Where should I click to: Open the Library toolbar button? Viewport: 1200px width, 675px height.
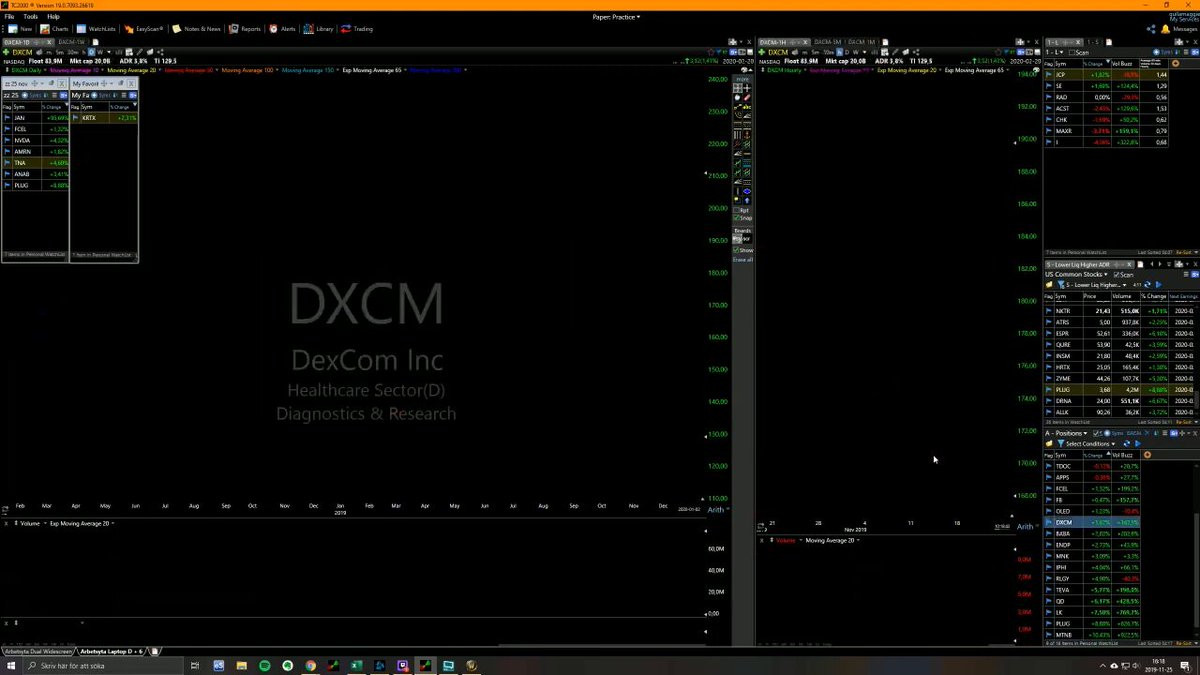click(319, 29)
